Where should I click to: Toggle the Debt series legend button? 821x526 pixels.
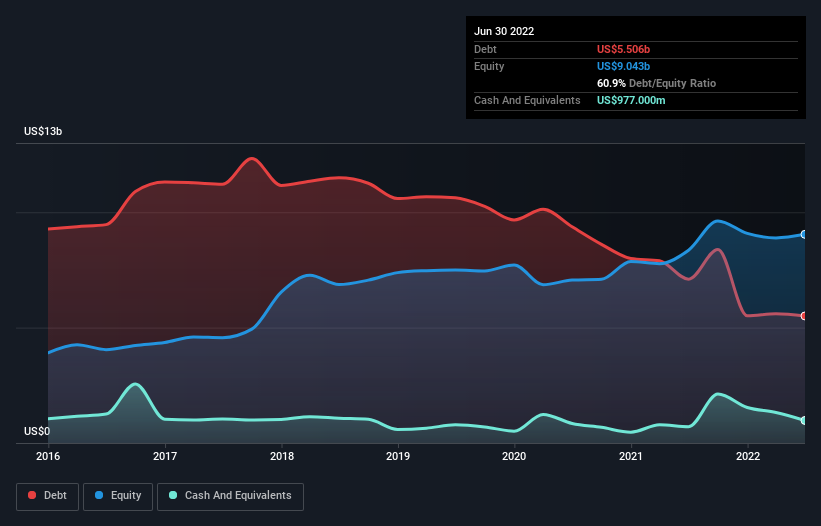click(x=48, y=496)
